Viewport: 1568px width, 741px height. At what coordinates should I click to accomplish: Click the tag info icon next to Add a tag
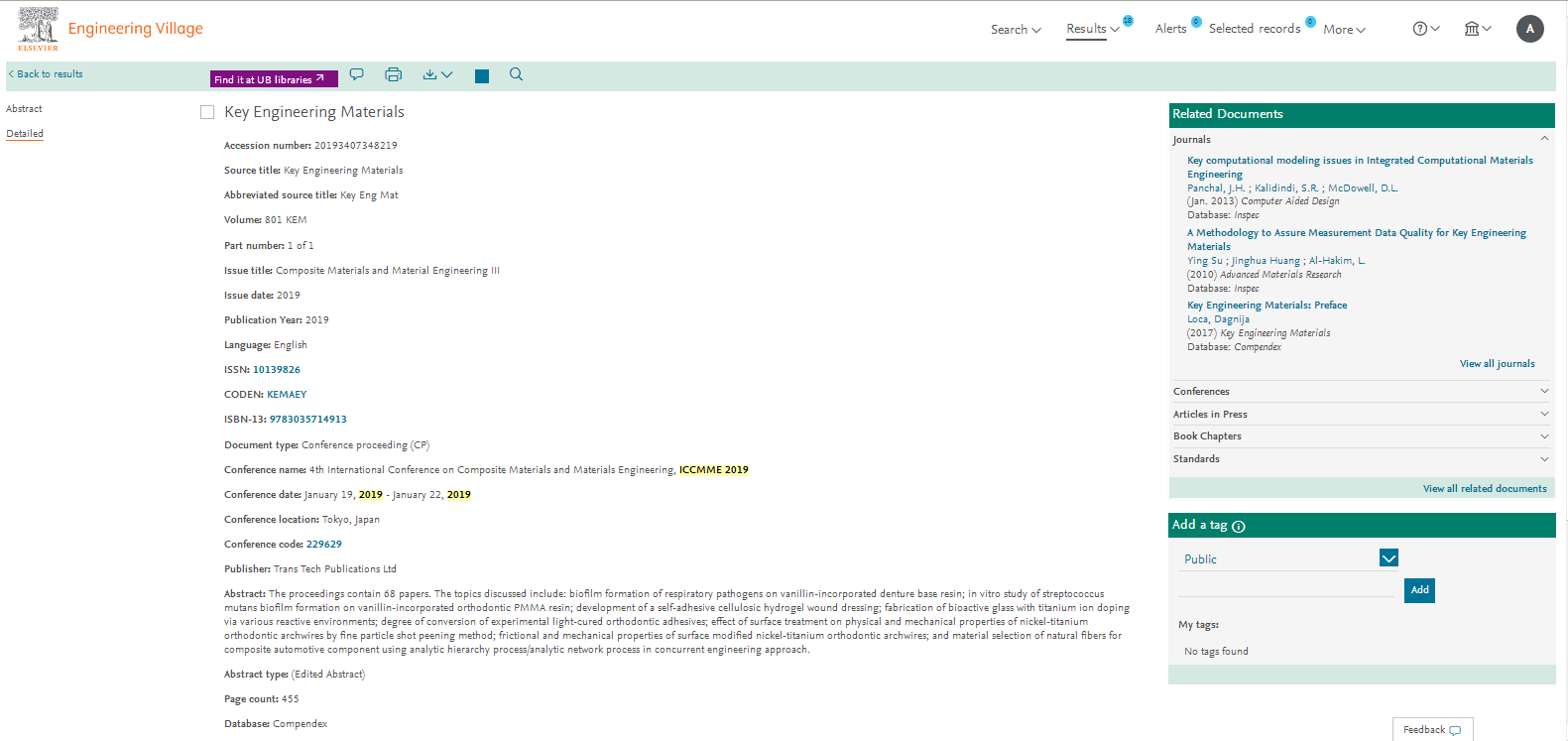click(x=1239, y=527)
